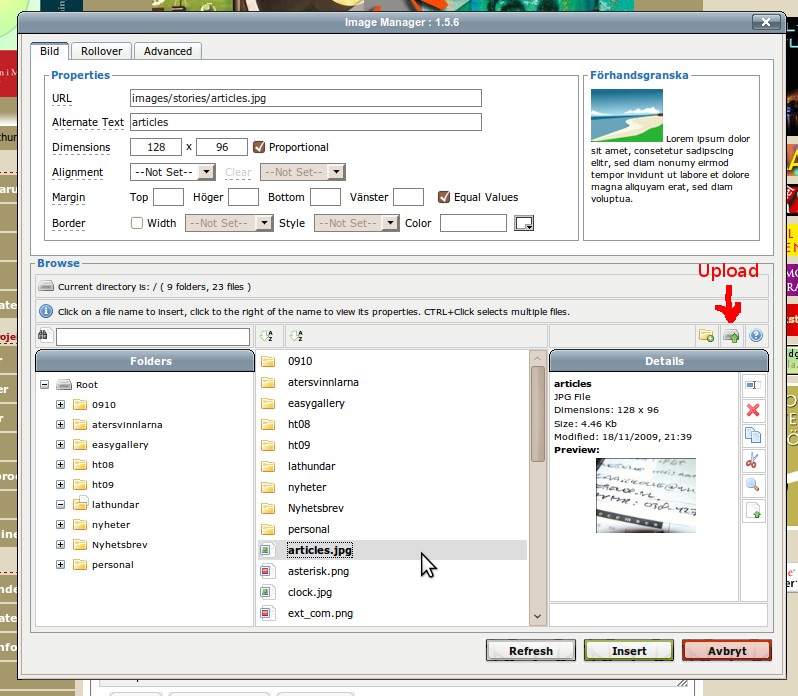The width and height of the screenshot is (798, 696).
Task: Open the border Width dropdown
Action: click(230, 223)
